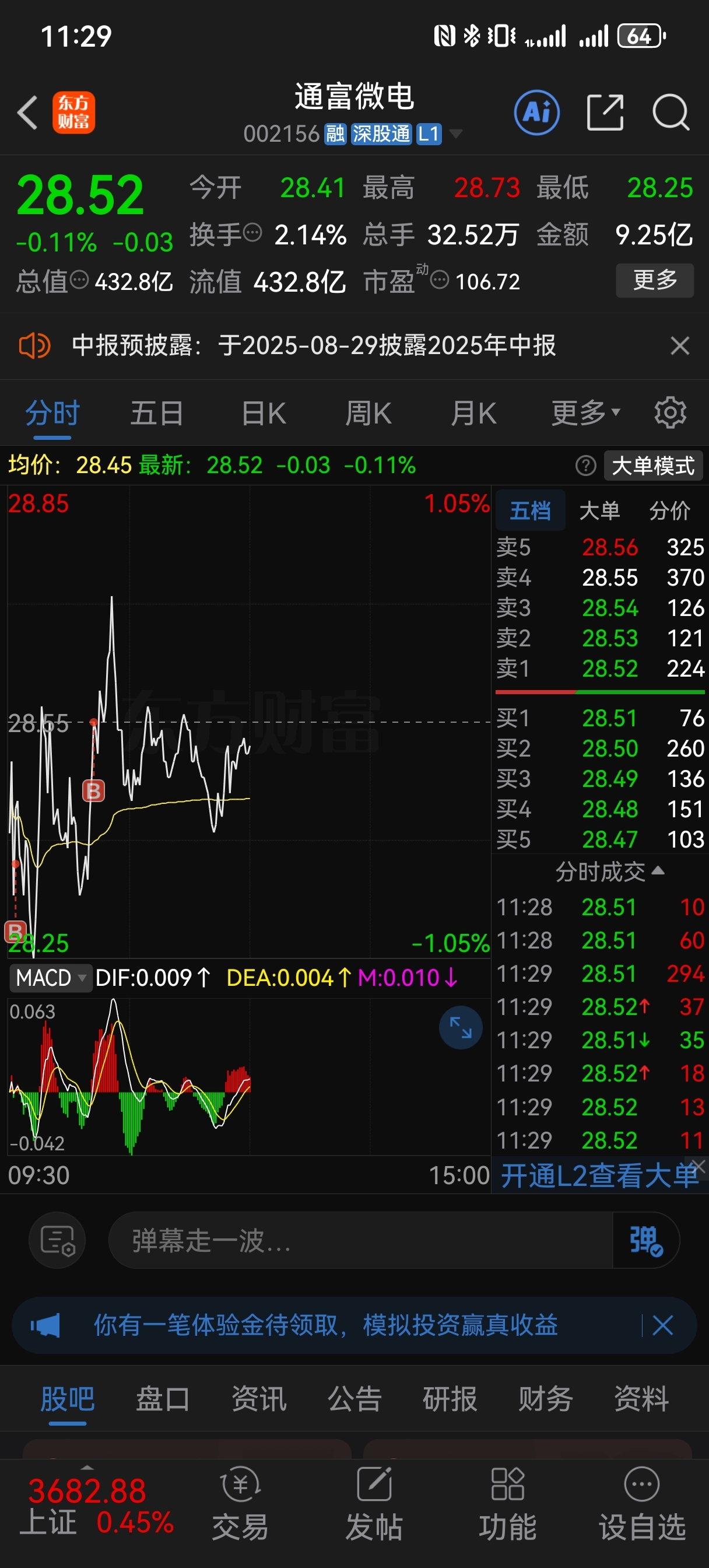Open the 盘口 tab
709x1568 pixels.
tap(163, 1398)
